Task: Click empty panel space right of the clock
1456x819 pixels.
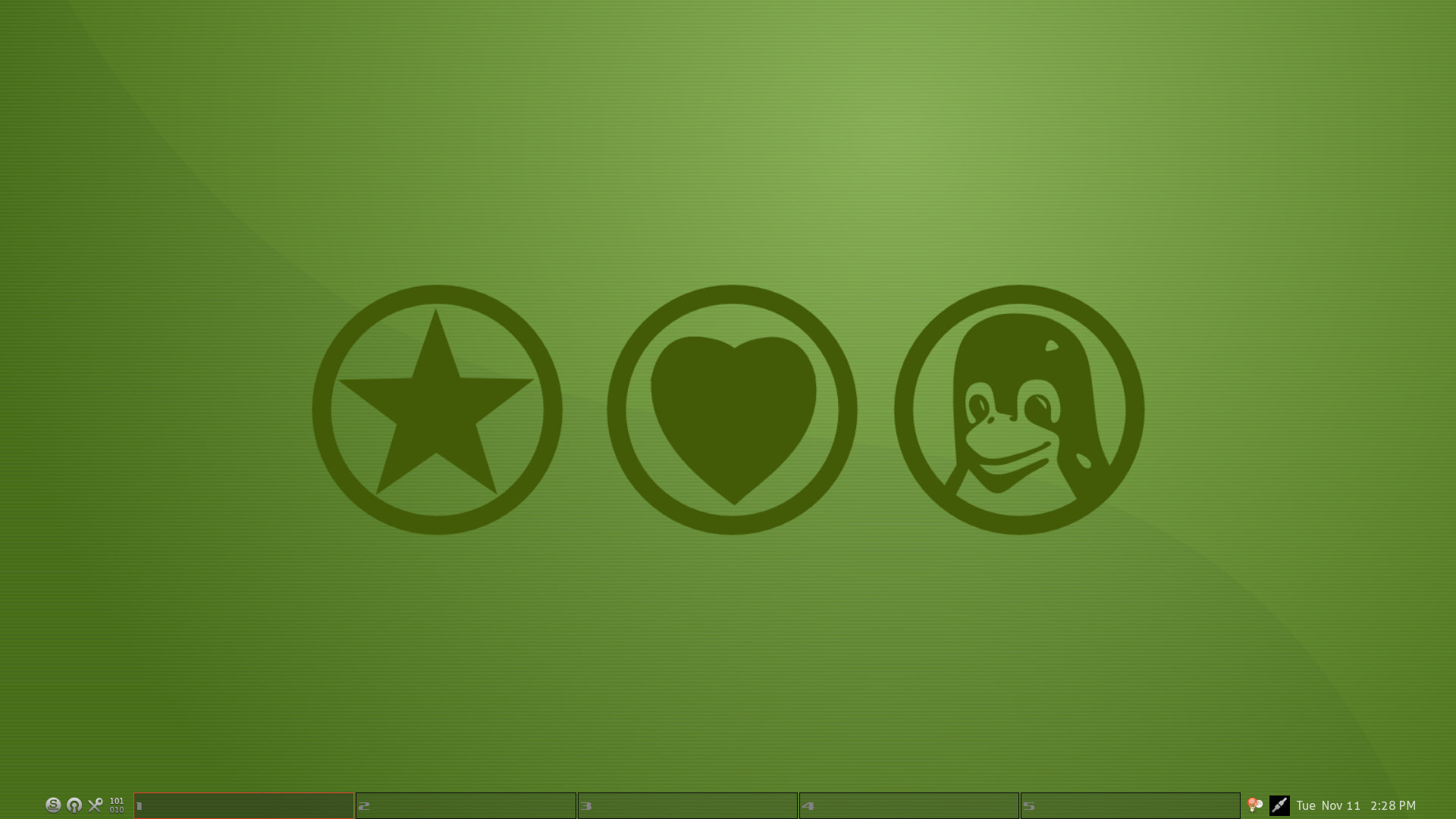Action: click(x=1437, y=805)
